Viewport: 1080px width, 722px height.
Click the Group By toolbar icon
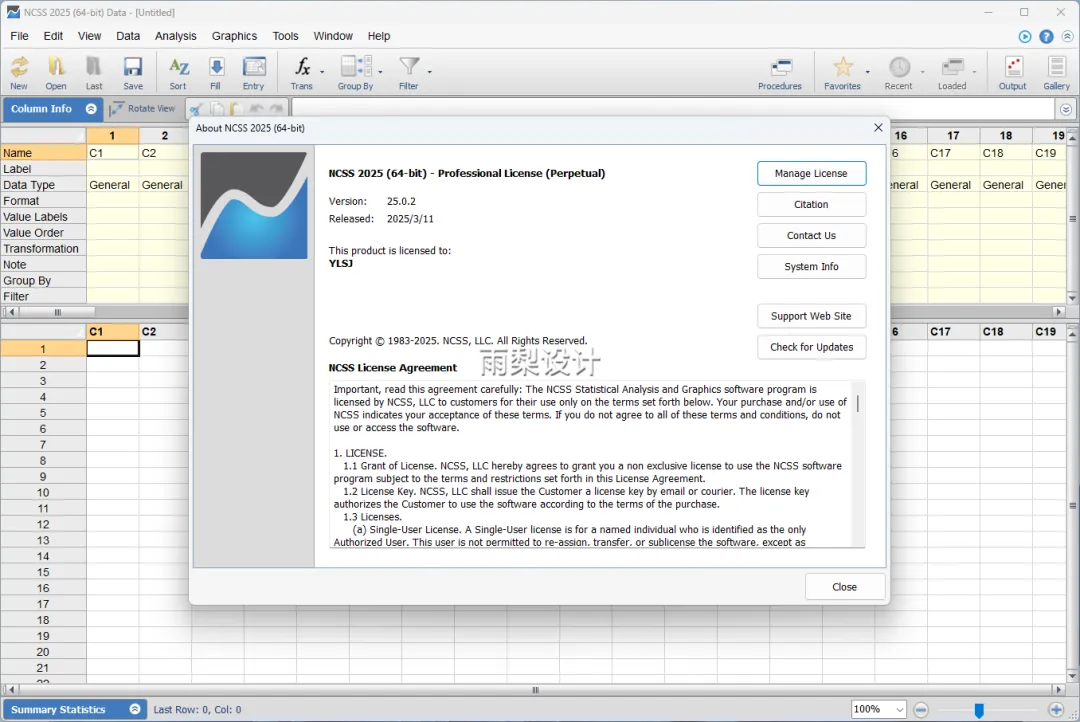355,72
